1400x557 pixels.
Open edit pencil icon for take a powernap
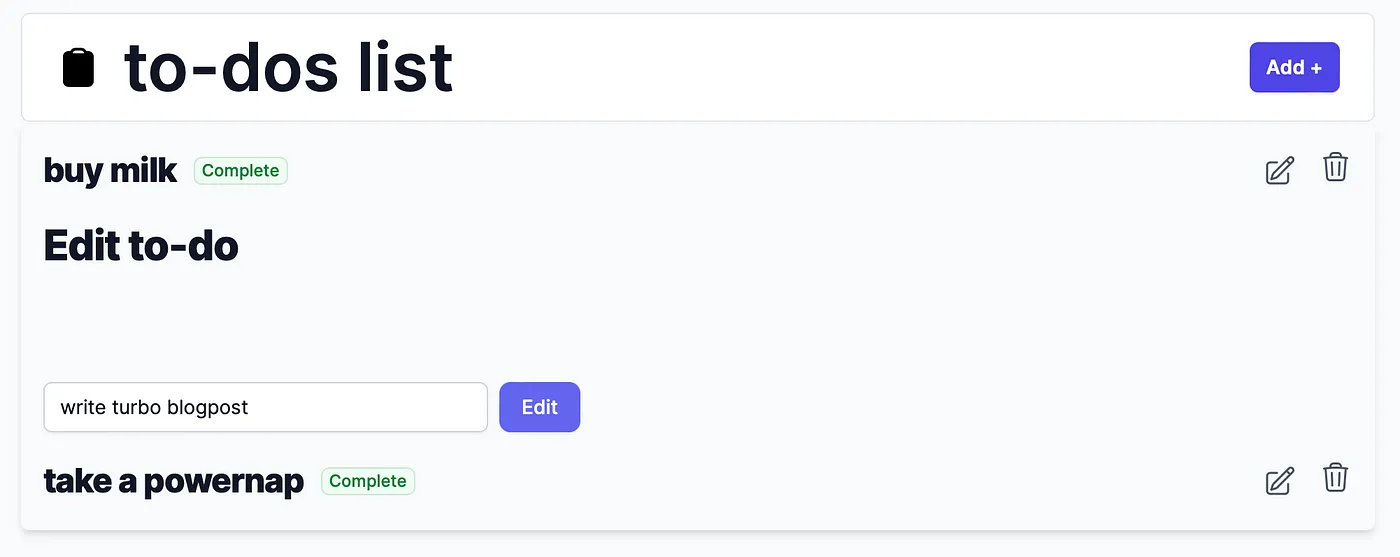[x=1279, y=480]
